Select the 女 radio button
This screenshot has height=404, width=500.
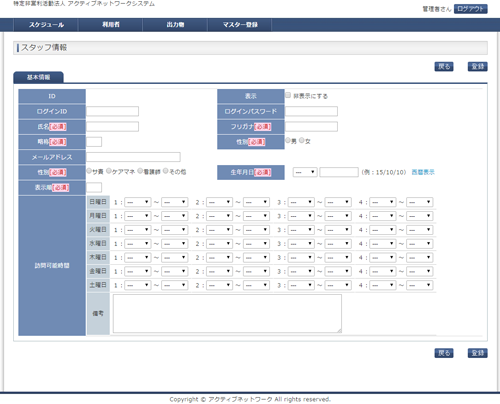click(302, 141)
